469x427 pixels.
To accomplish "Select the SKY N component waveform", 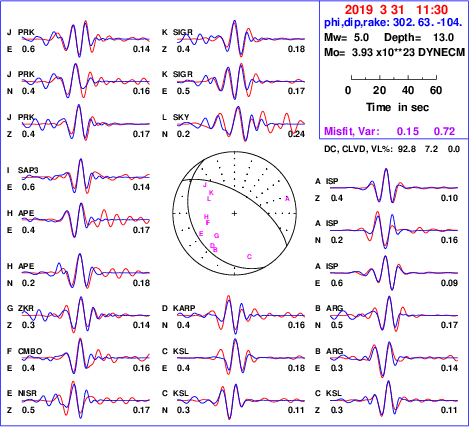I will point(241,124).
